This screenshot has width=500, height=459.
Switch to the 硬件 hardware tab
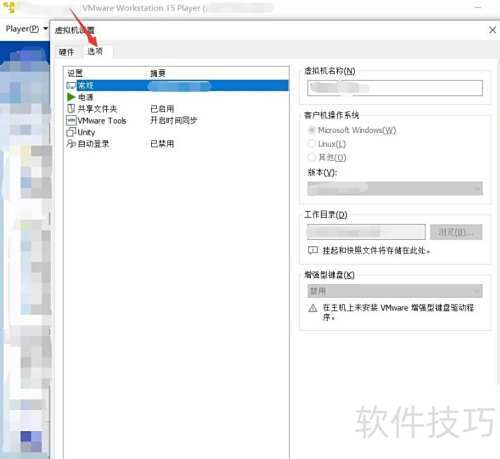(x=66, y=52)
